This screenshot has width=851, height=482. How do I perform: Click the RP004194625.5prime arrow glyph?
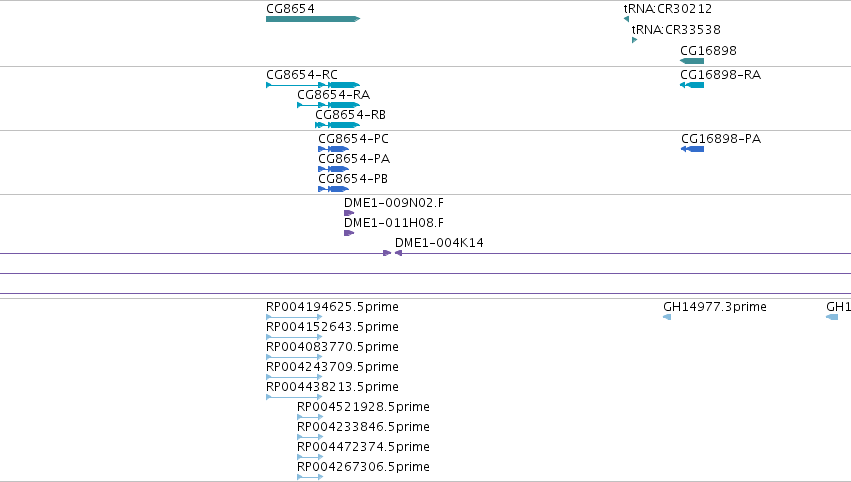[294, 318]
